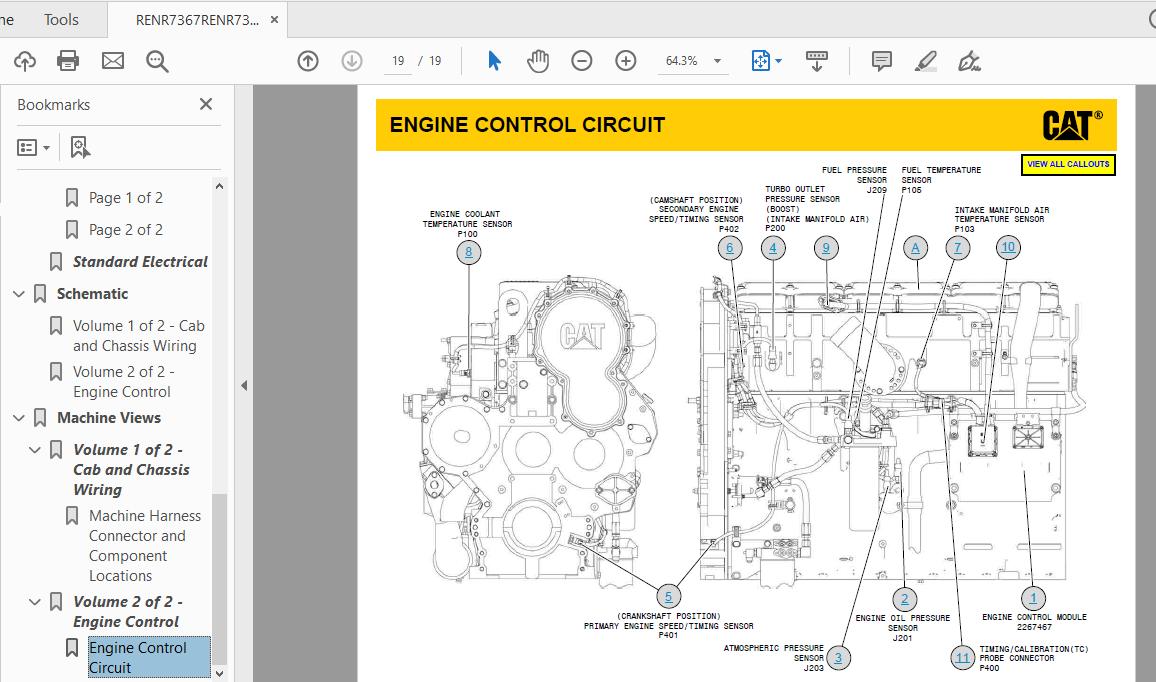Go to next page arrow
Image resolution: width=1156 pixels, height=682 pixels.
point(352,60)
